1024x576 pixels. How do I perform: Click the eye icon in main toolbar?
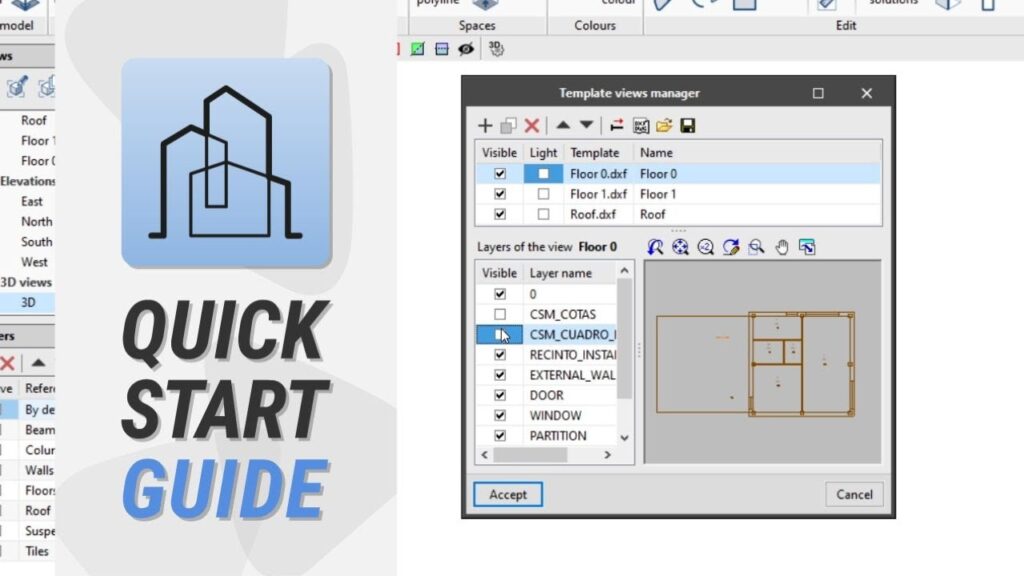(x=466, y=48)
